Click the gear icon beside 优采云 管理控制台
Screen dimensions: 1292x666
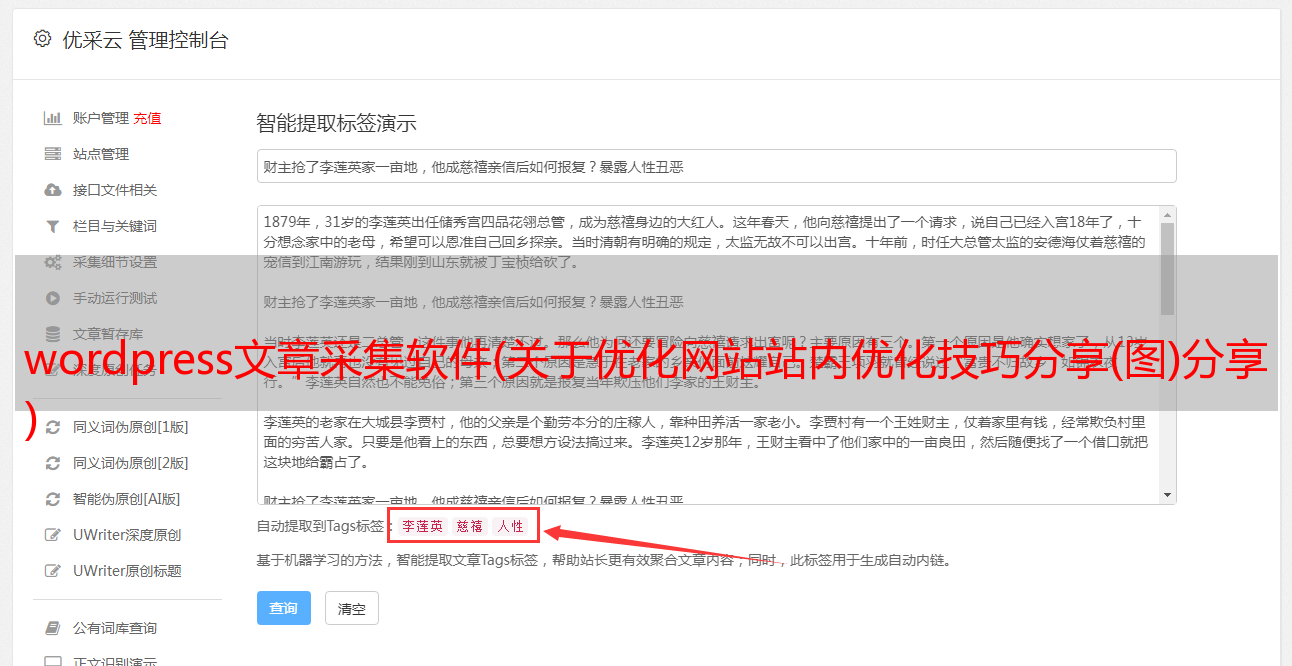(42, 39)
